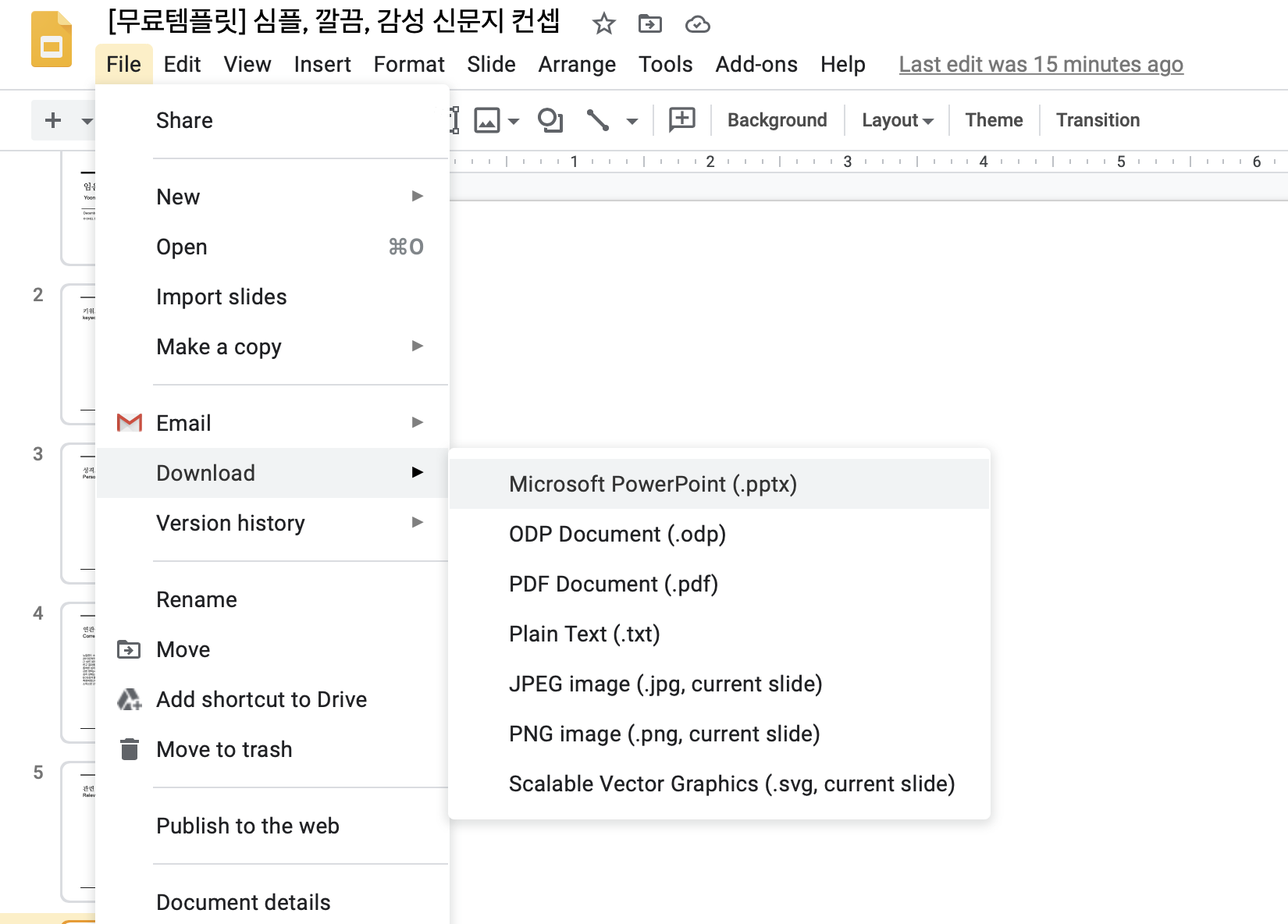Screen dimensions: 1288x924
Task: Select the Insert shape tool
Action: click(x=550, y=120)
